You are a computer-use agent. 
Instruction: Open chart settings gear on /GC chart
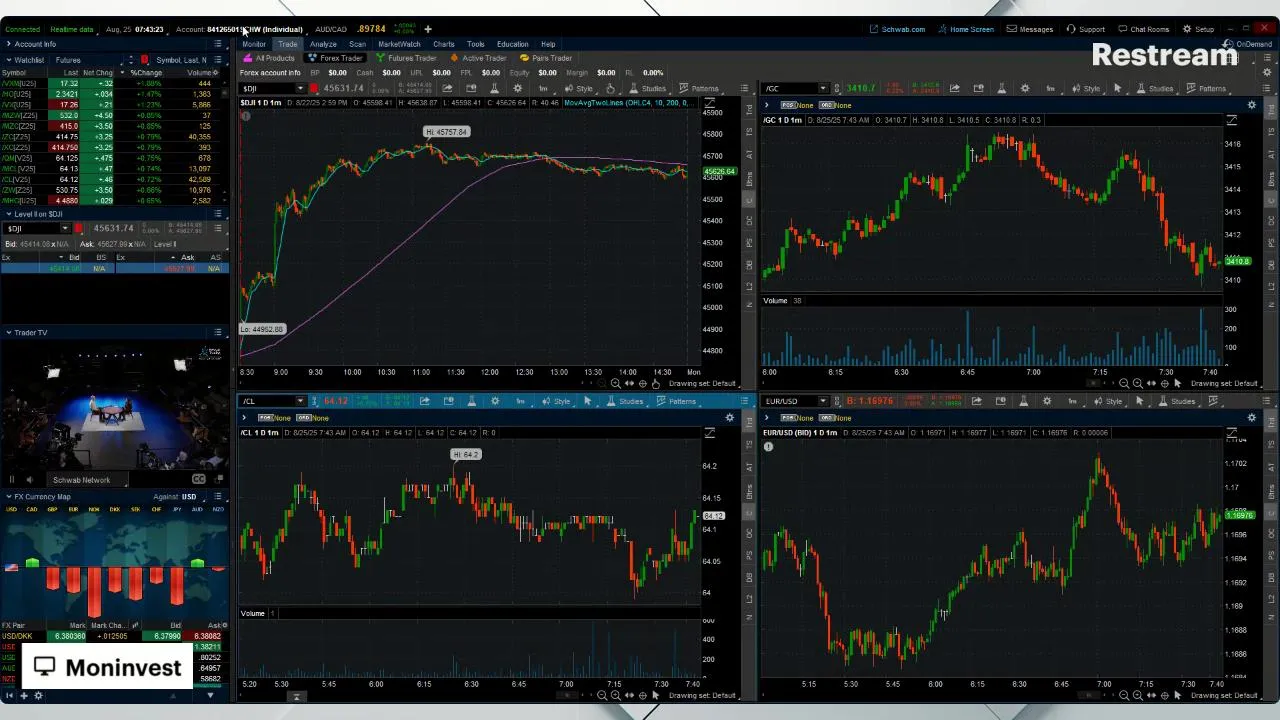[1025, 88]
